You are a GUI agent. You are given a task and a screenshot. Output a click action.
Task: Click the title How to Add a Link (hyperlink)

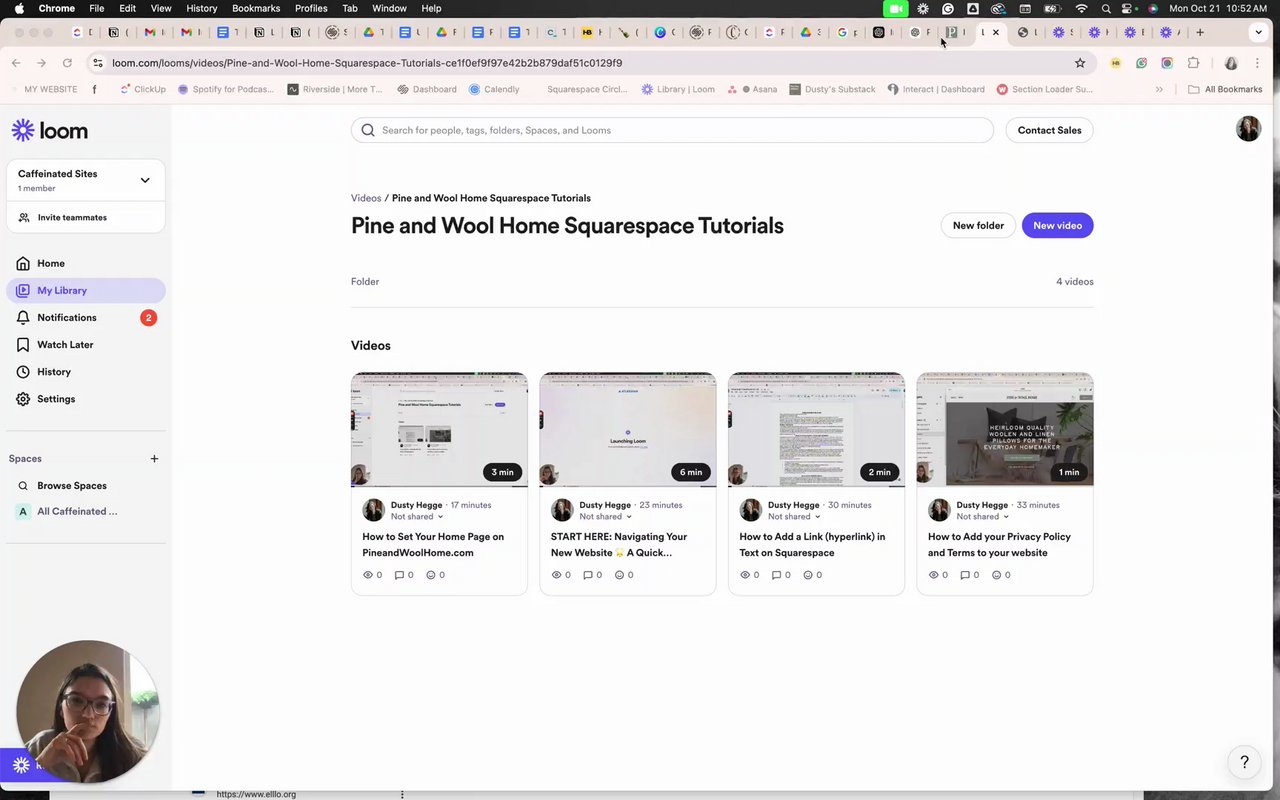[812, 544]
